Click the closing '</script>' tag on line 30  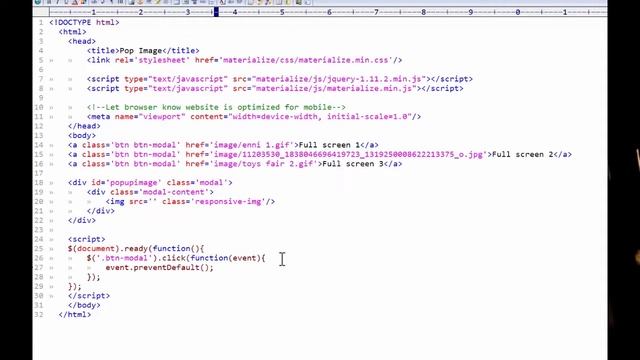[89, 296]
